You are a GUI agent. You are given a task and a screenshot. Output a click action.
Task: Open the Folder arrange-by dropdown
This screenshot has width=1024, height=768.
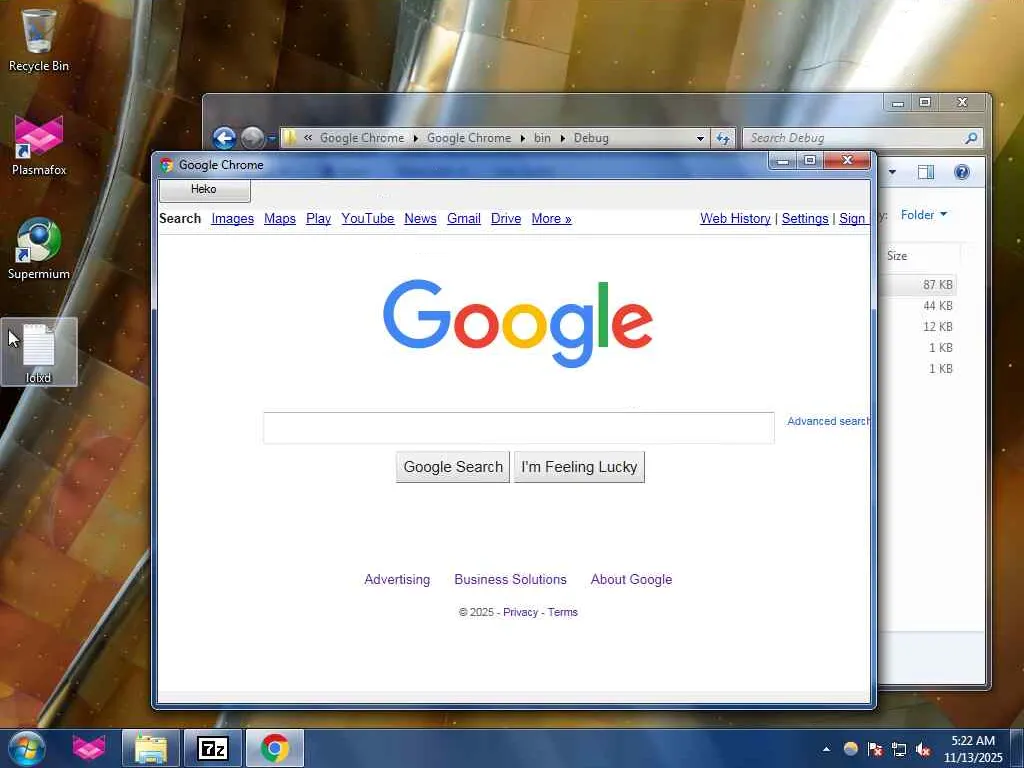[923, 215]
